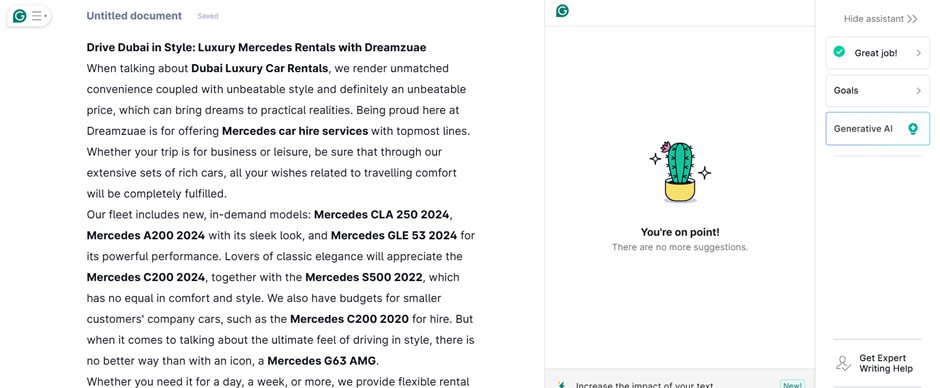Click the cactus illustration
Image resolution: width=940 pixels, height=388 pixels.
coord(680,172)
